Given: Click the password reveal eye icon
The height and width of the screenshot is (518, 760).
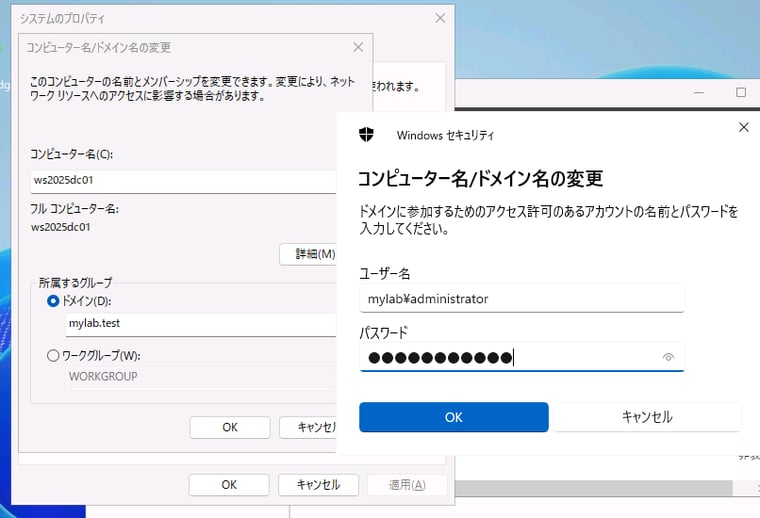Looking at the screenshot, I should pos(668,357).
